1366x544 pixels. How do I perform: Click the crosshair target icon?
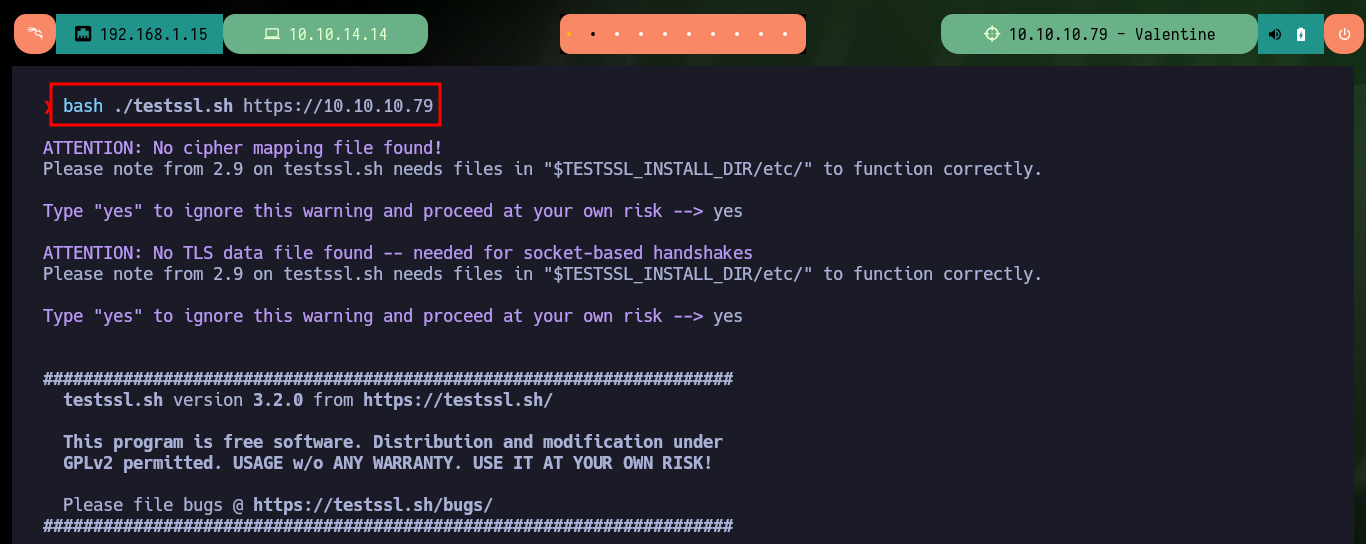tap(992, 34)
